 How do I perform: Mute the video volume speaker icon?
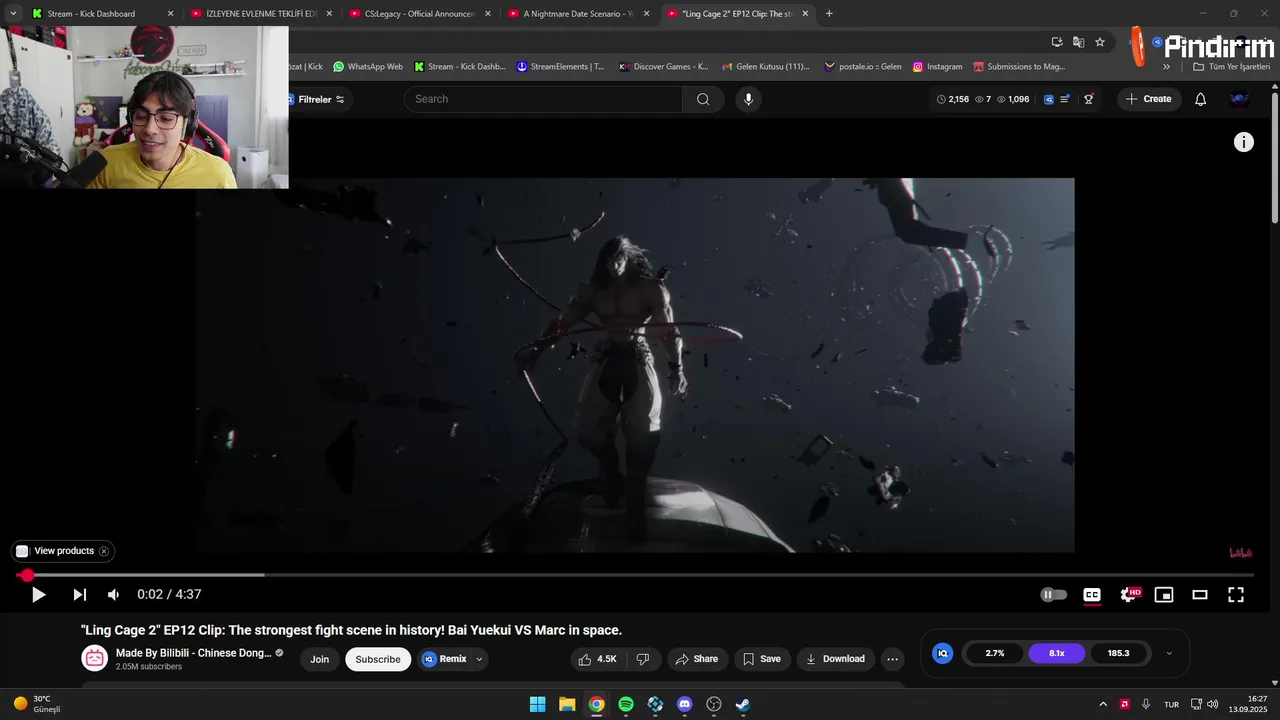[x=114, y=595]
